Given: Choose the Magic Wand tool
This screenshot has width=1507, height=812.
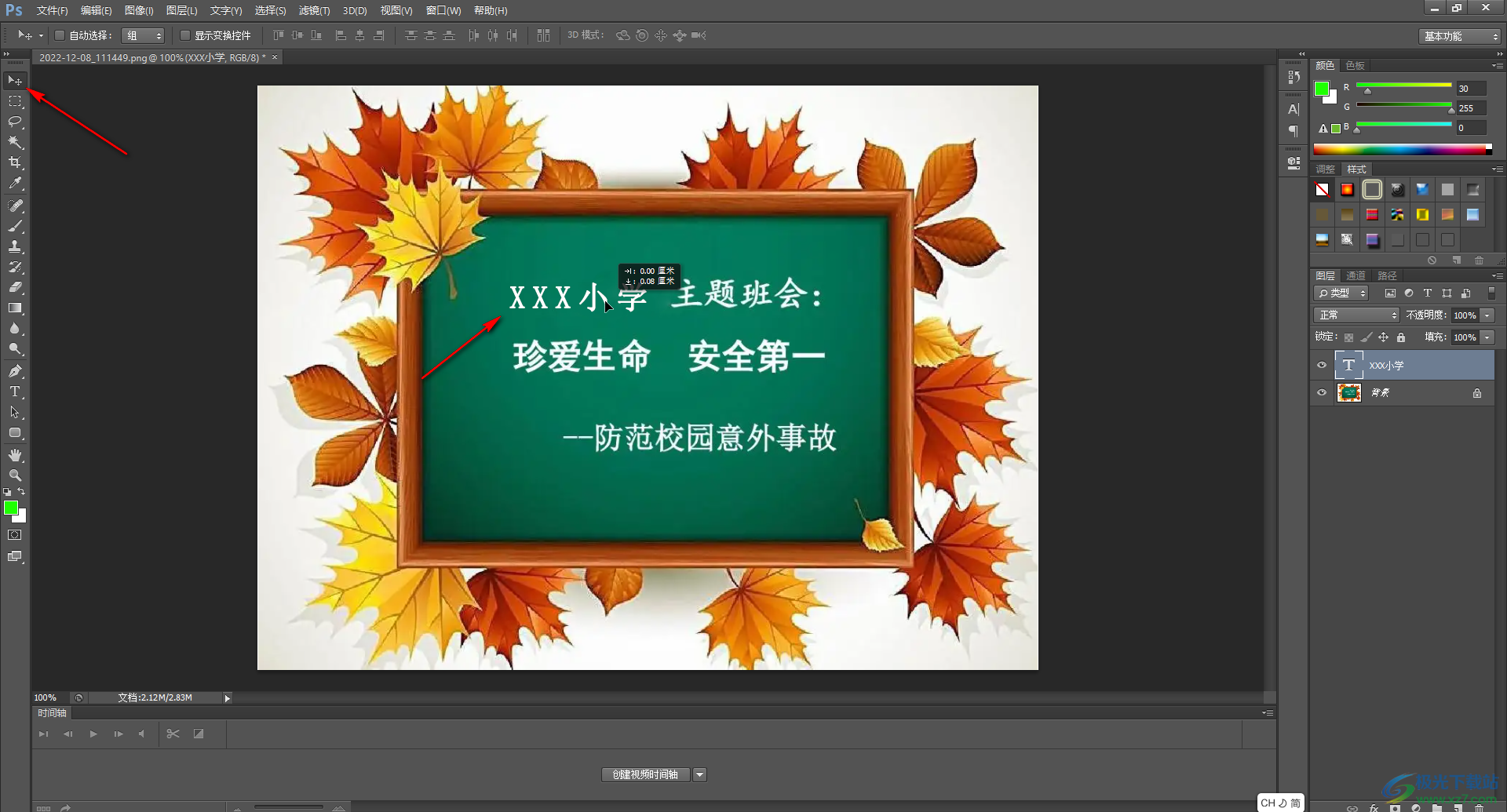Looking at the screenshot, I should 15,142.
